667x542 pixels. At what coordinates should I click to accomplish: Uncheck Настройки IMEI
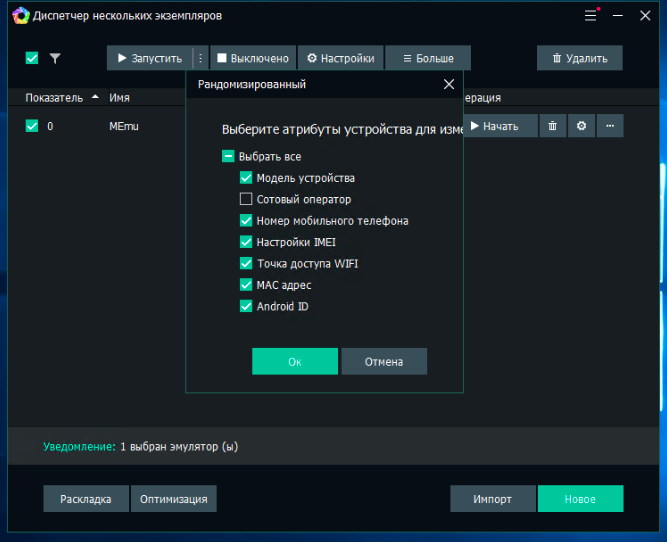tap(246, 242)
